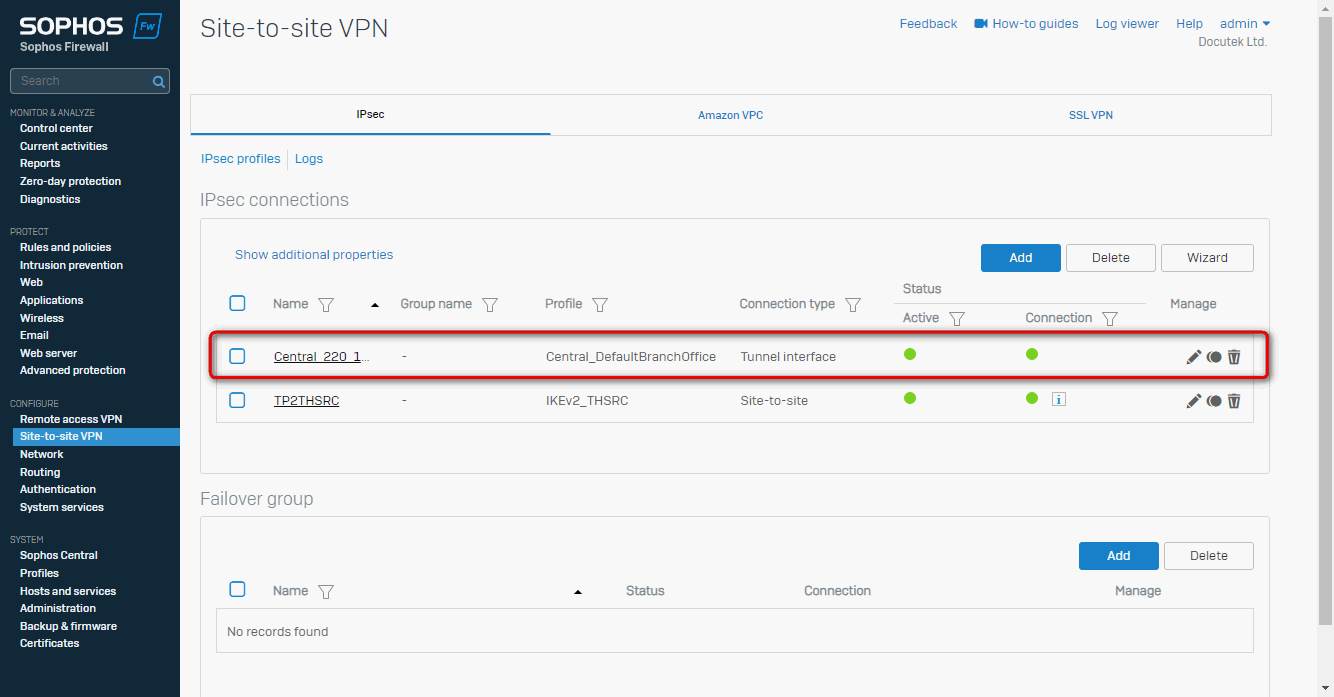The height and width of the screenshot is (697, 1334).
Task: Open the Diagnostics page
Action: click(50, 199)
